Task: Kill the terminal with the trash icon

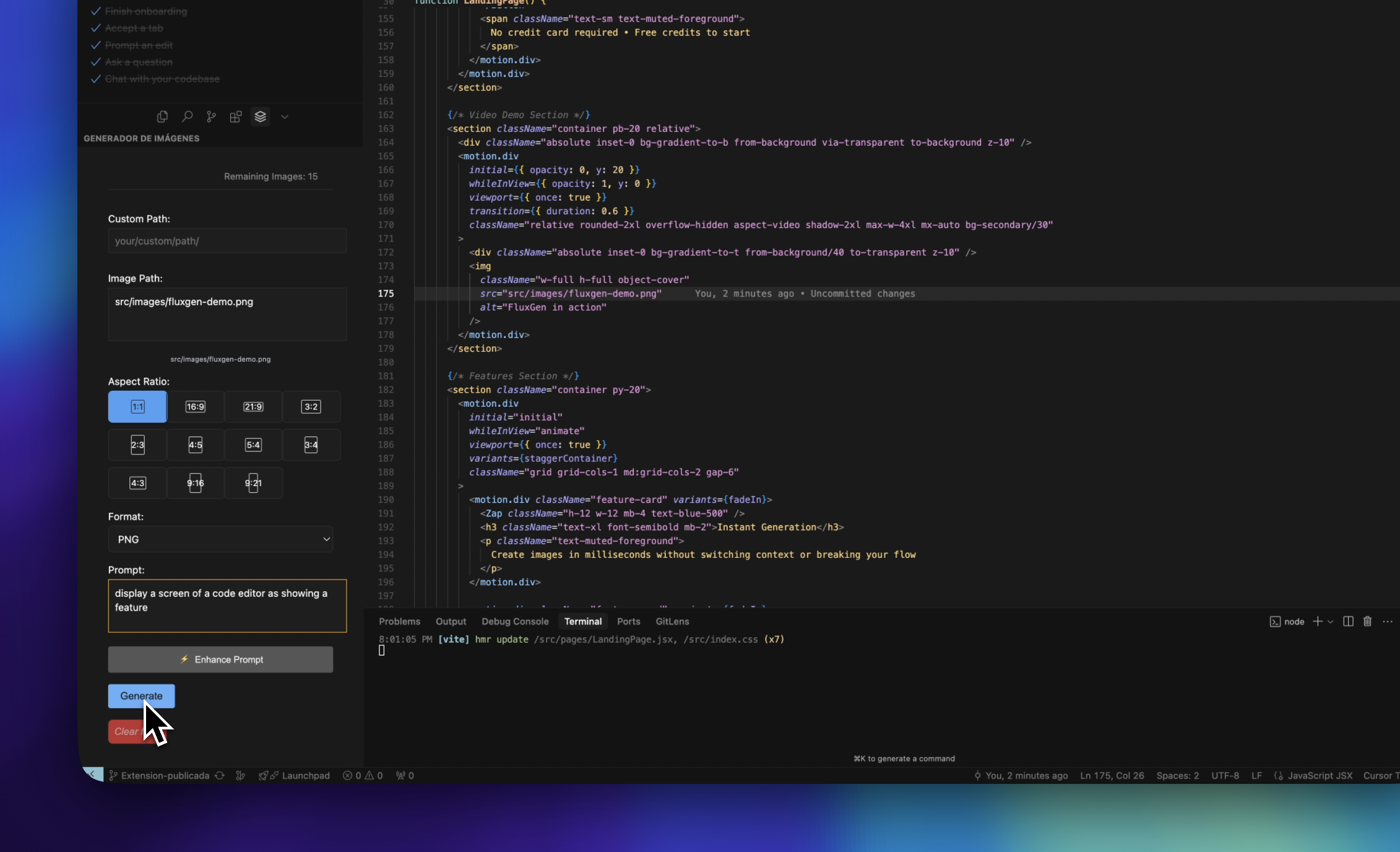Action: click(x=1367, y=621)
